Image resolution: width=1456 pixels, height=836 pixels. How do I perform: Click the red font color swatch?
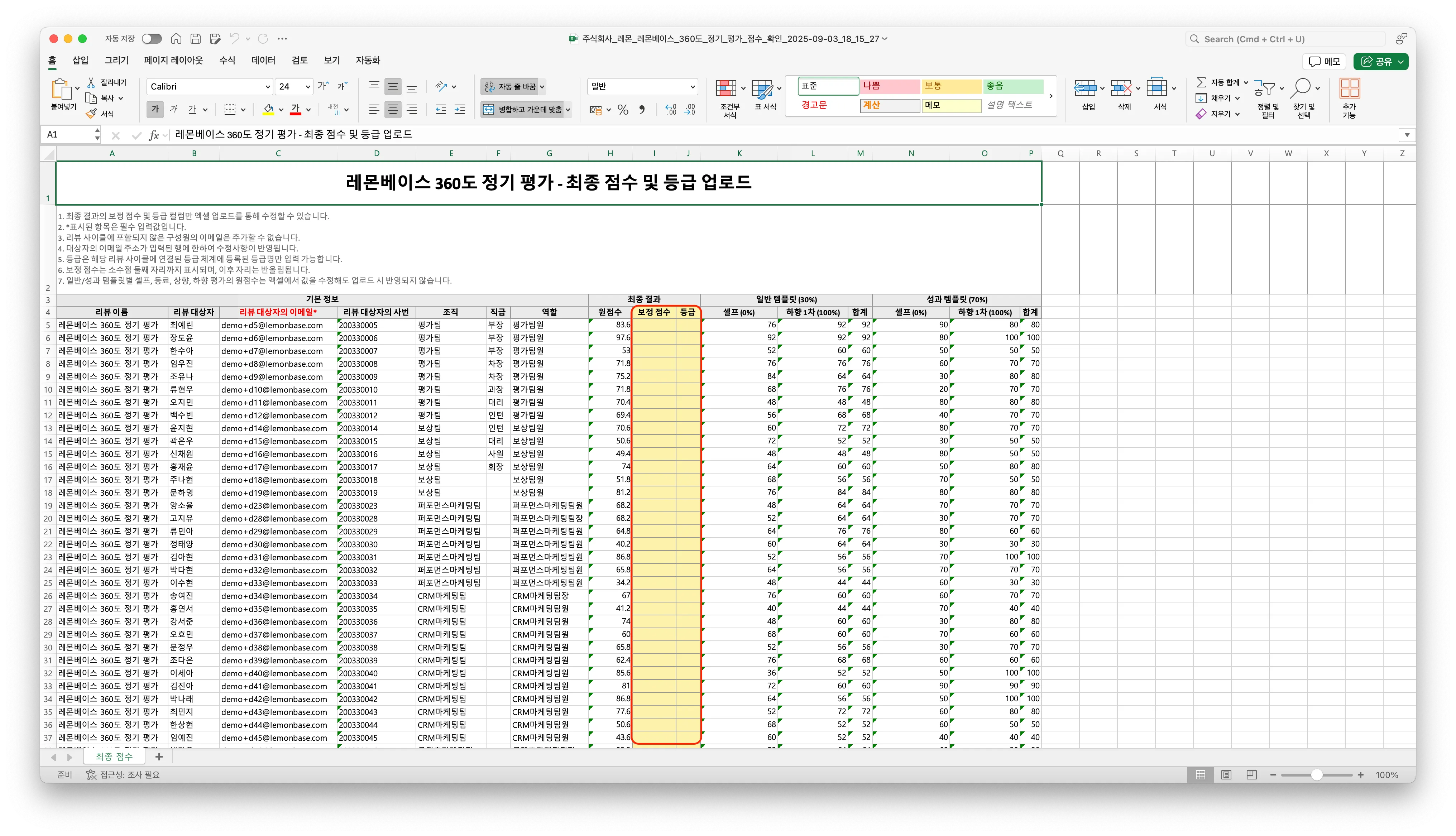(296, 109)
